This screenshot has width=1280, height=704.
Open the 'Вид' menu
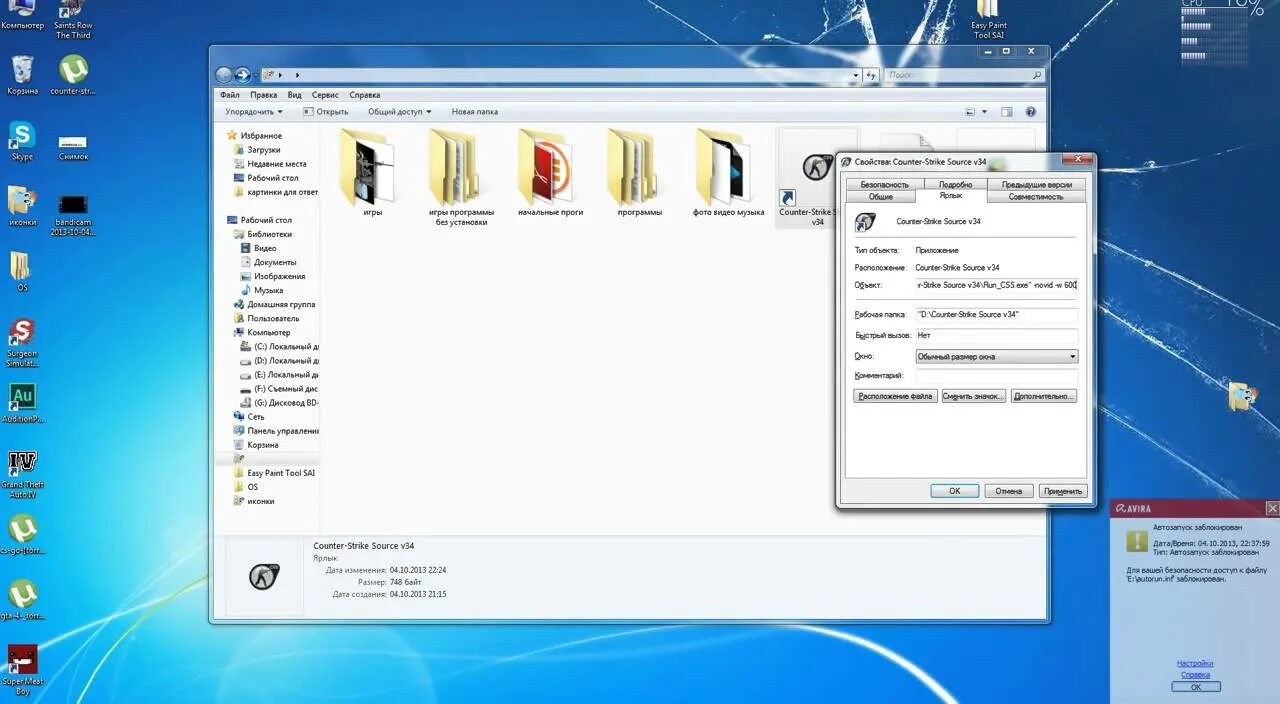pyautogui.click(x=294, y=95)
